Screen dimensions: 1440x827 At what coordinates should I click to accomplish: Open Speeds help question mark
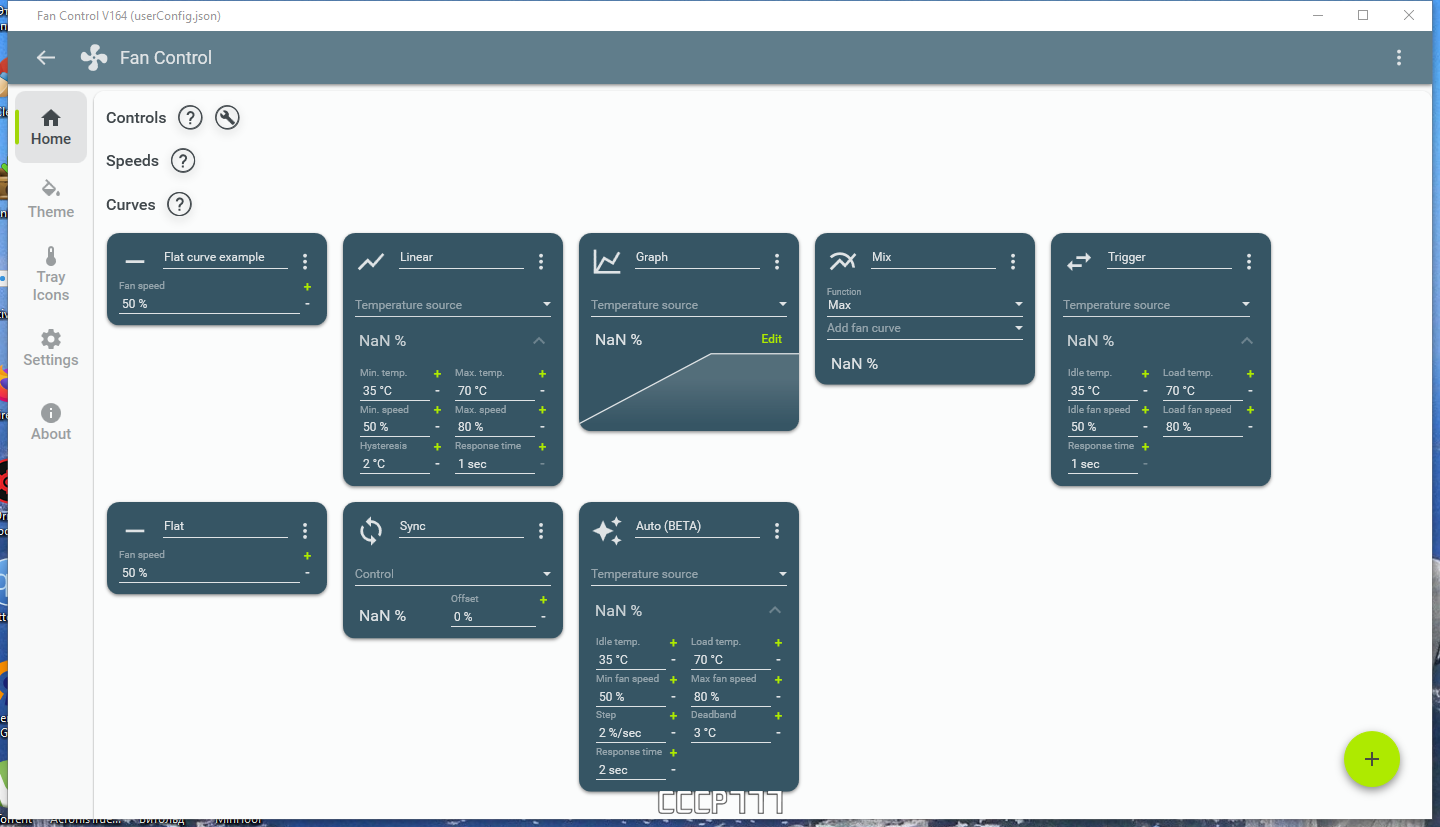tap(183, 161)
